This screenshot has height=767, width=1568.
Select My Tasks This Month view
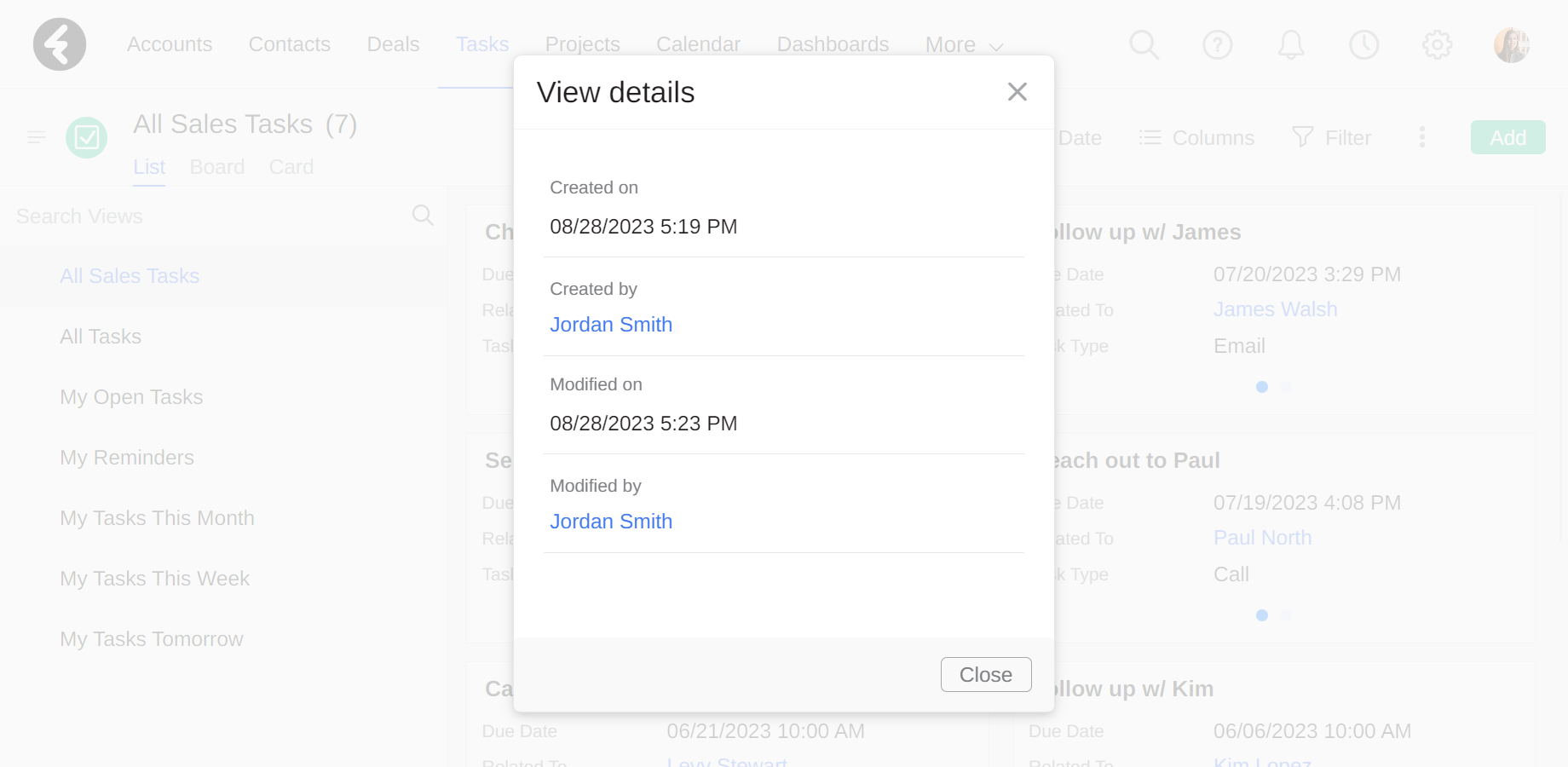pos(157,518)
